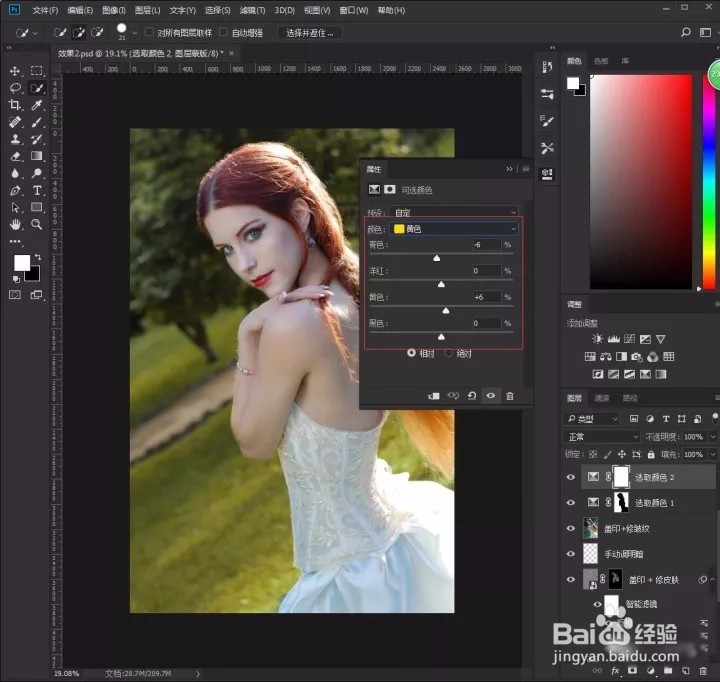Click the search icon in options bar
720x682 pixels.
(x=686, y=32)
